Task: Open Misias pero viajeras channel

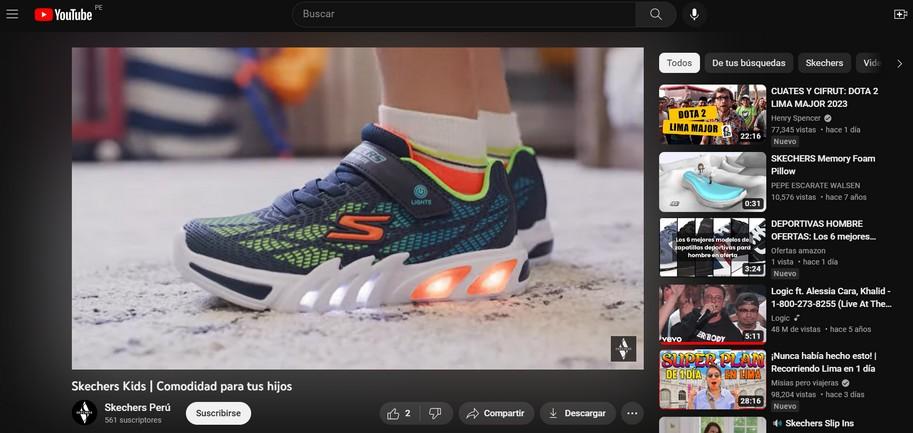Action: click(805, 383)
